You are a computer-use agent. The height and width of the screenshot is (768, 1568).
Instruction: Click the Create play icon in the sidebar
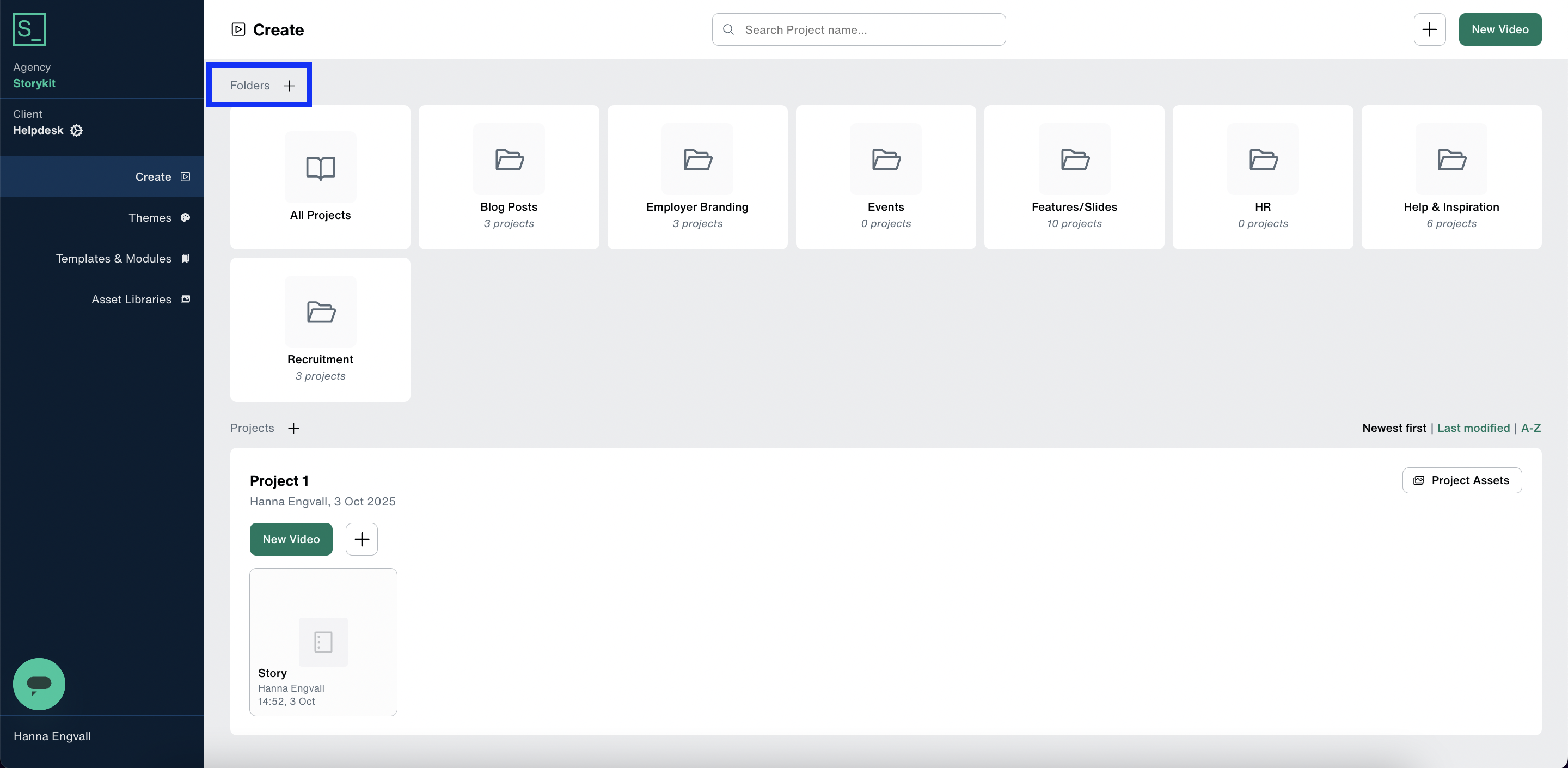point(185,176)
